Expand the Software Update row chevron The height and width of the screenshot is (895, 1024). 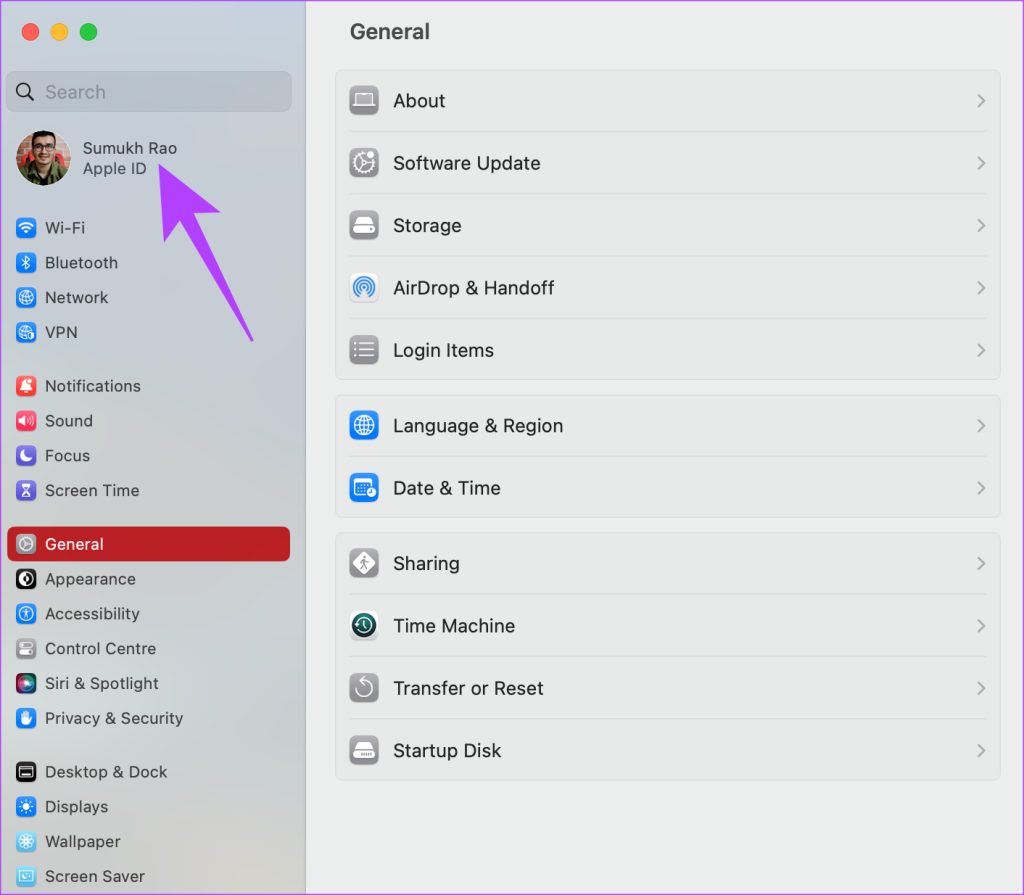point(979,163)
